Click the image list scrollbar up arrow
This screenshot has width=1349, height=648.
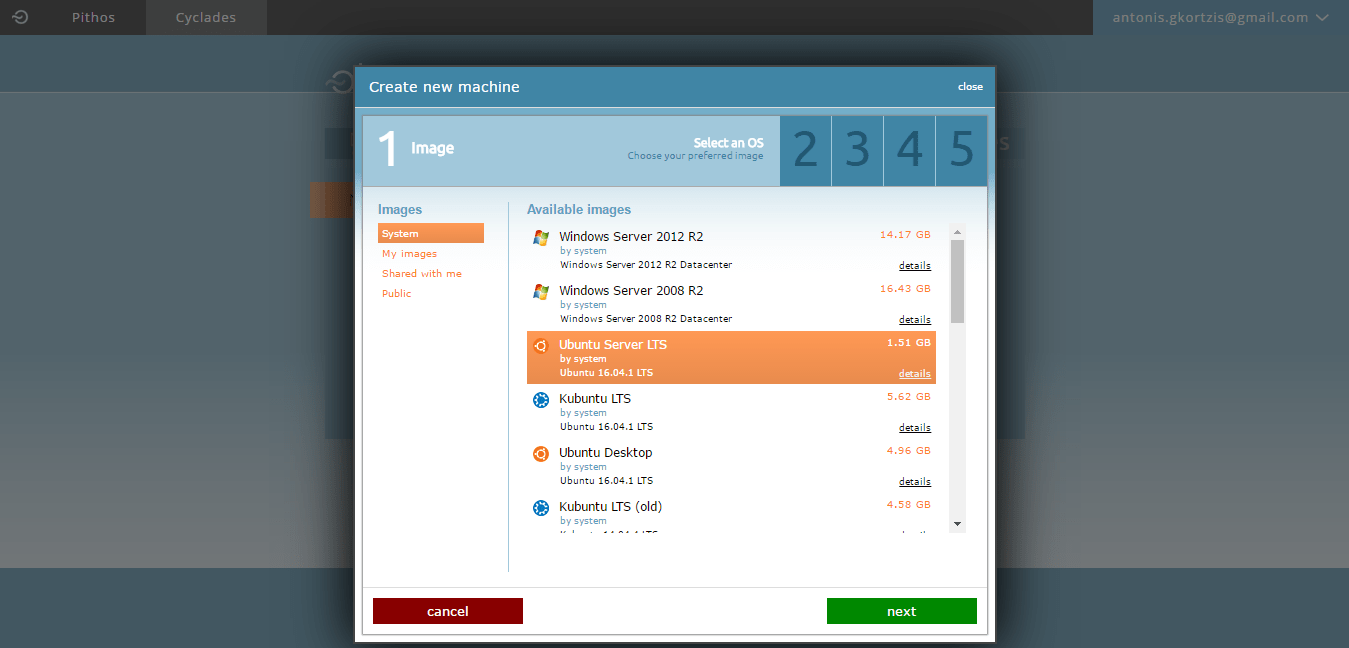point(957,231)
